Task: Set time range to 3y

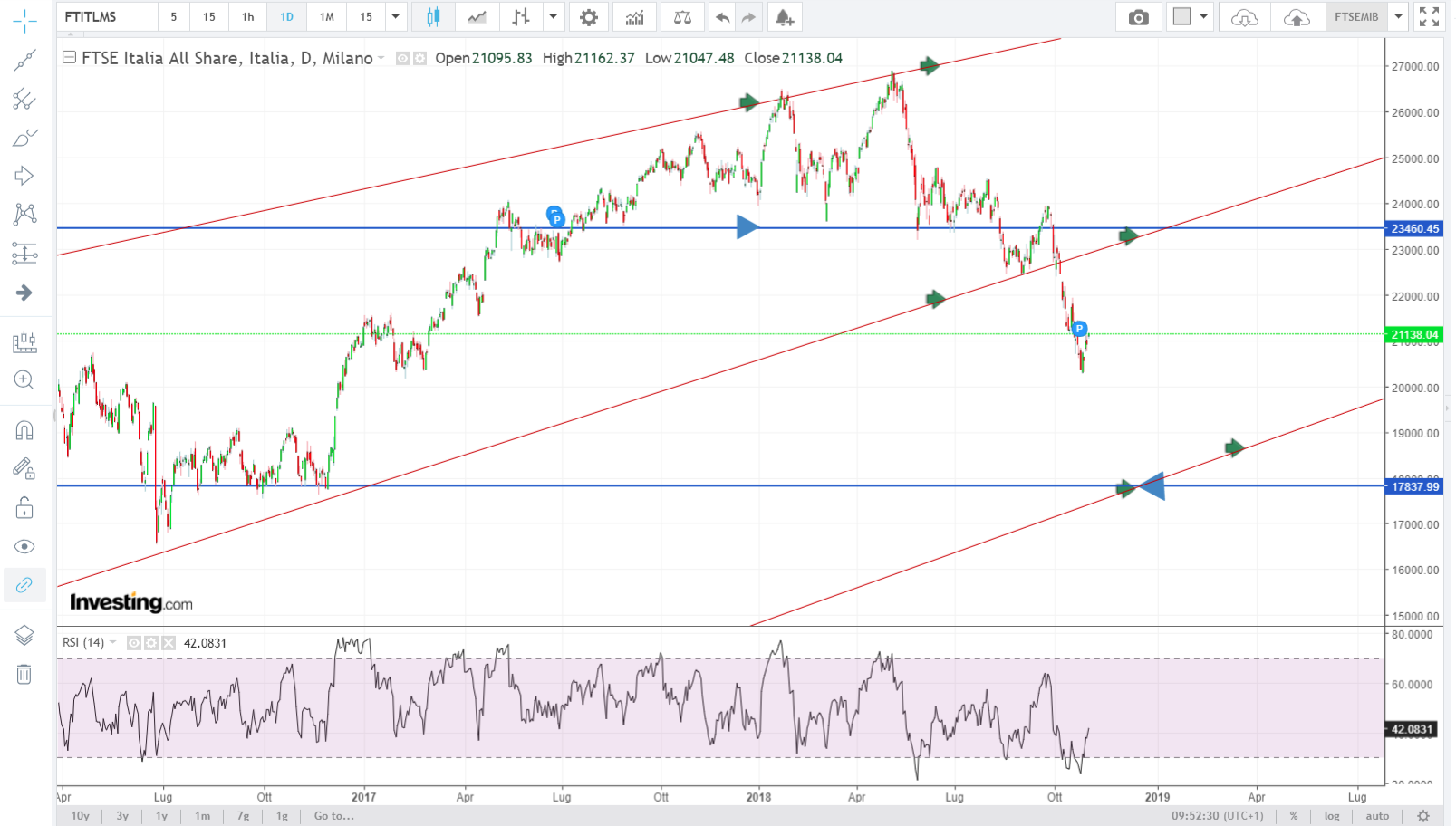Action: click(x=122, y=816)
